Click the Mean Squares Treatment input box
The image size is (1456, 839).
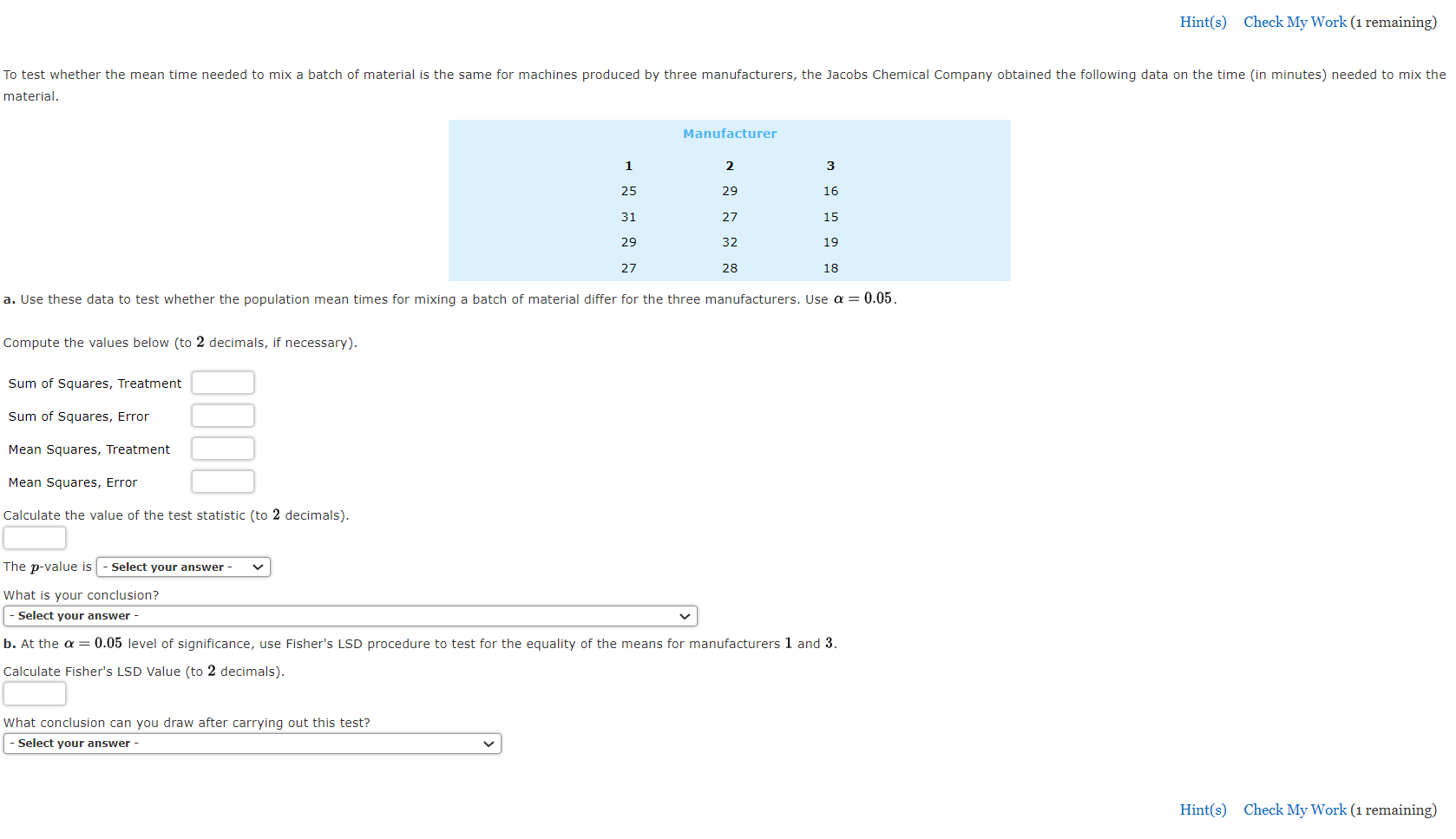(x=222, y=448)
